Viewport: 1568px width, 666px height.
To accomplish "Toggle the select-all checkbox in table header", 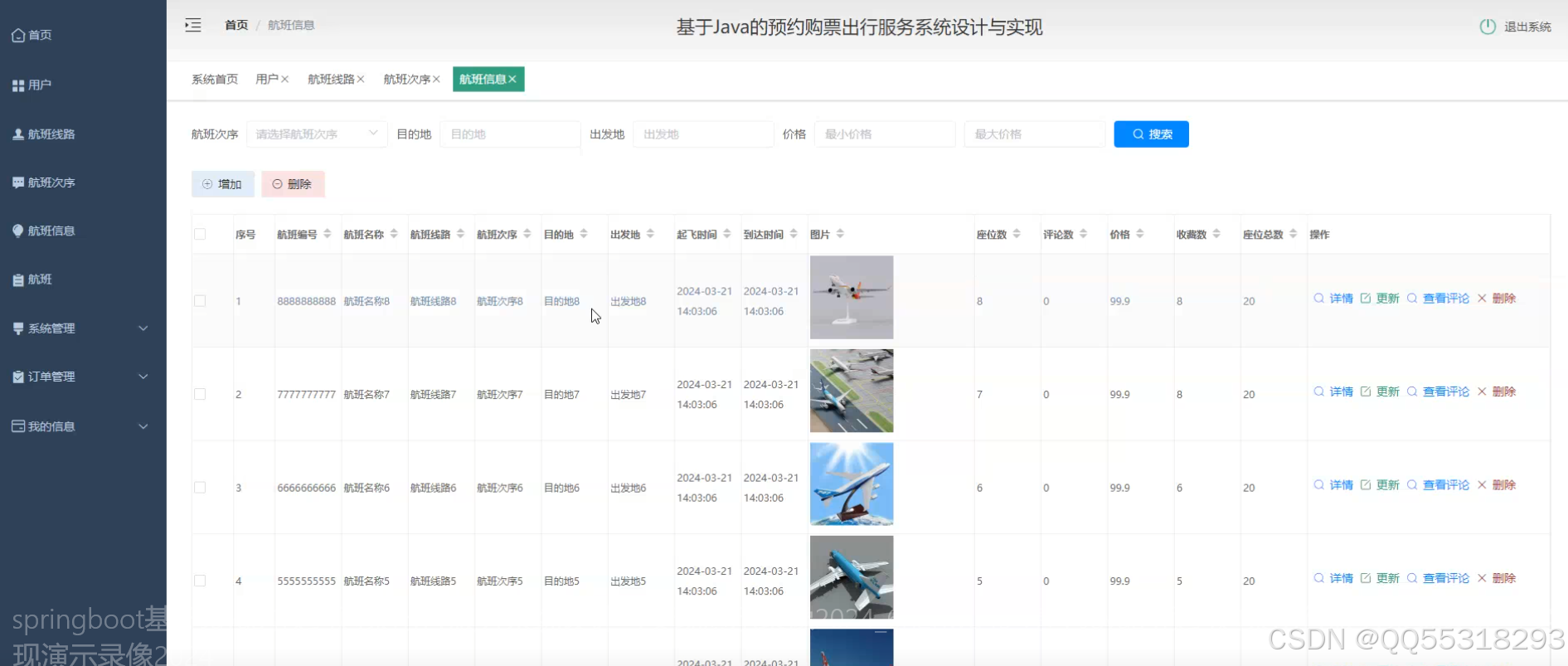I will coord(200,234).
